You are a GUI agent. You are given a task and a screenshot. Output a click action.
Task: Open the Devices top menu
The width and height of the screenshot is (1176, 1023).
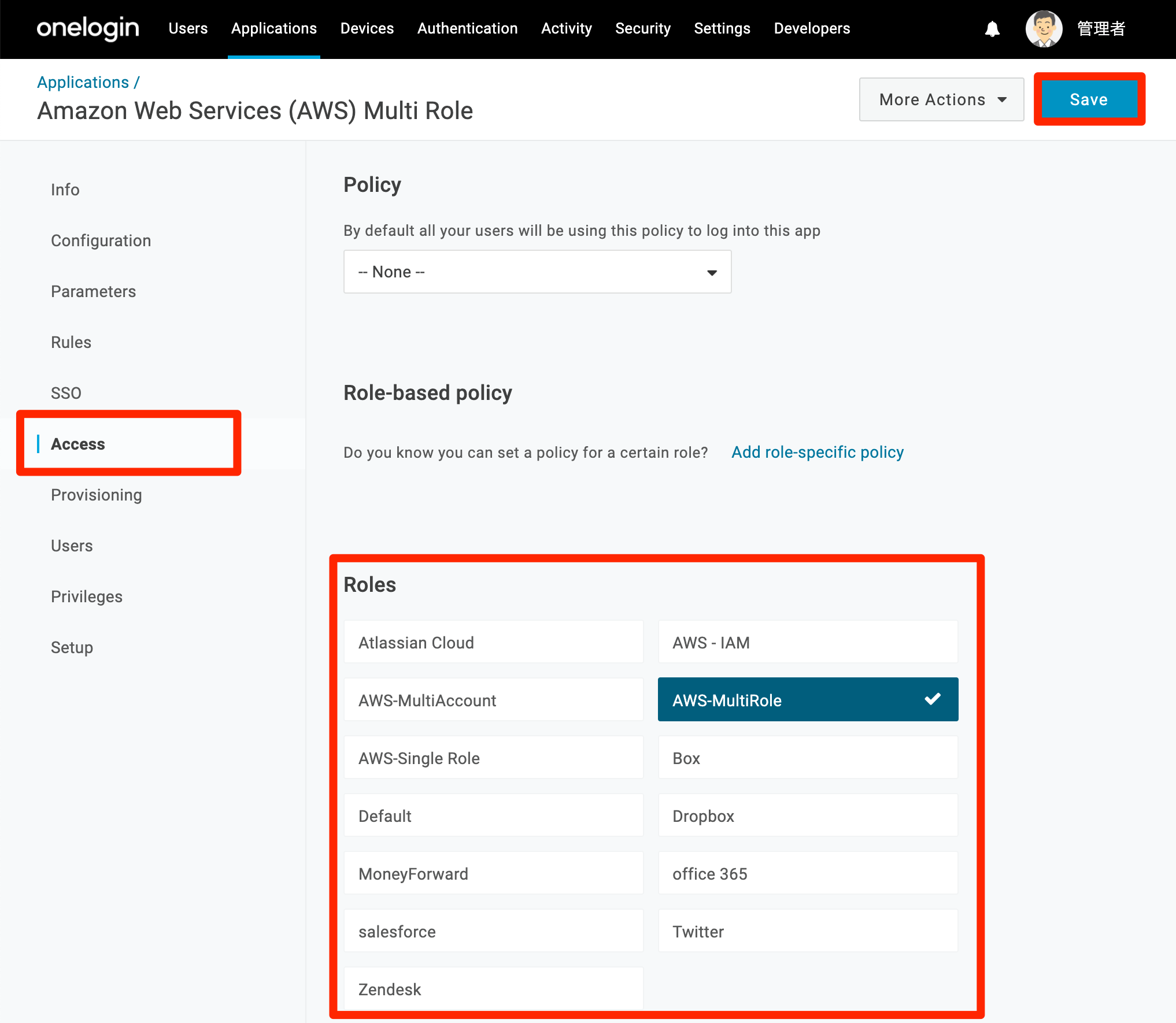pos(367,28)
